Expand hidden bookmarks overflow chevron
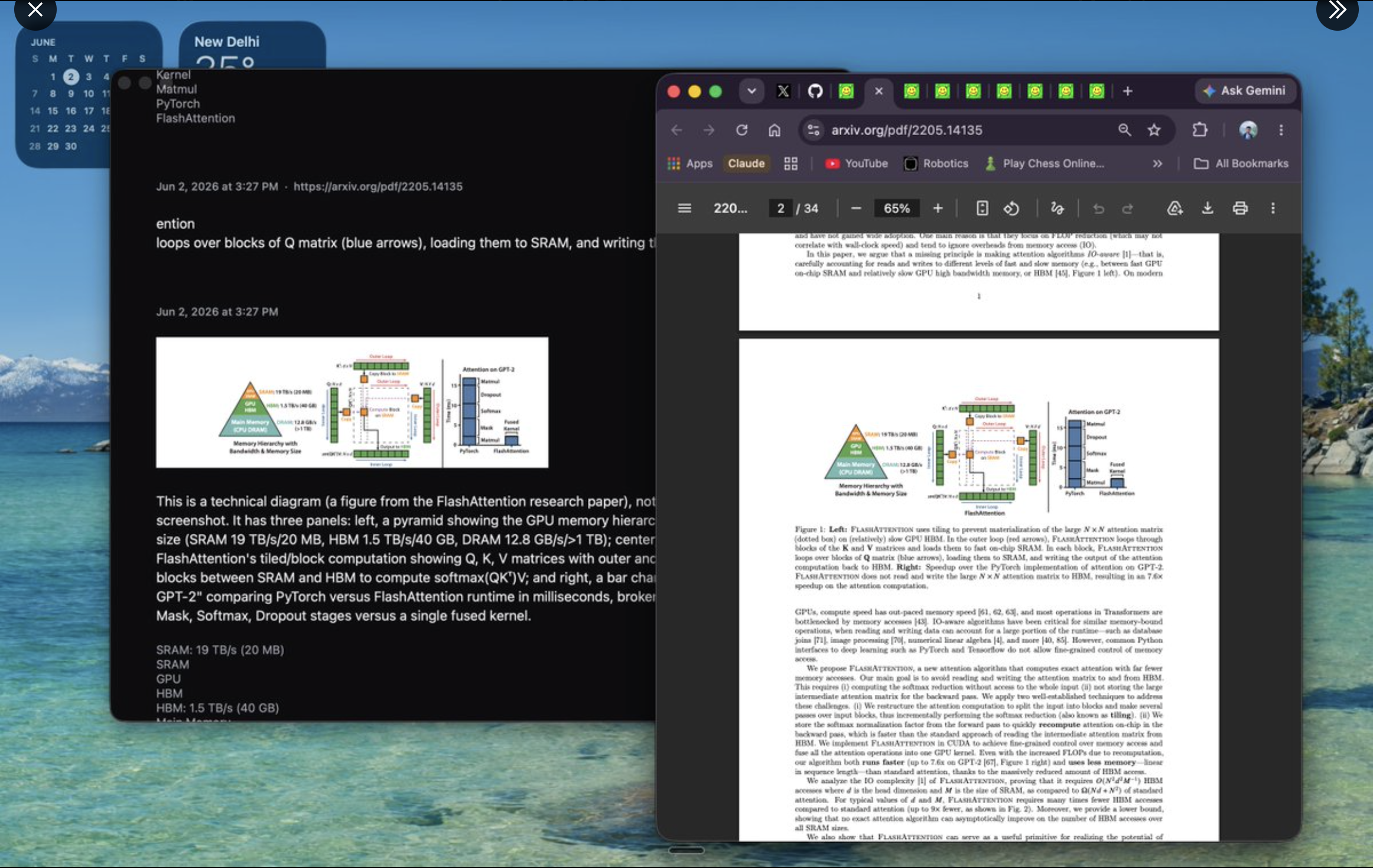Image resolution: width=1373 pixels, height=868 pixels. click(x=1157, y=164)
